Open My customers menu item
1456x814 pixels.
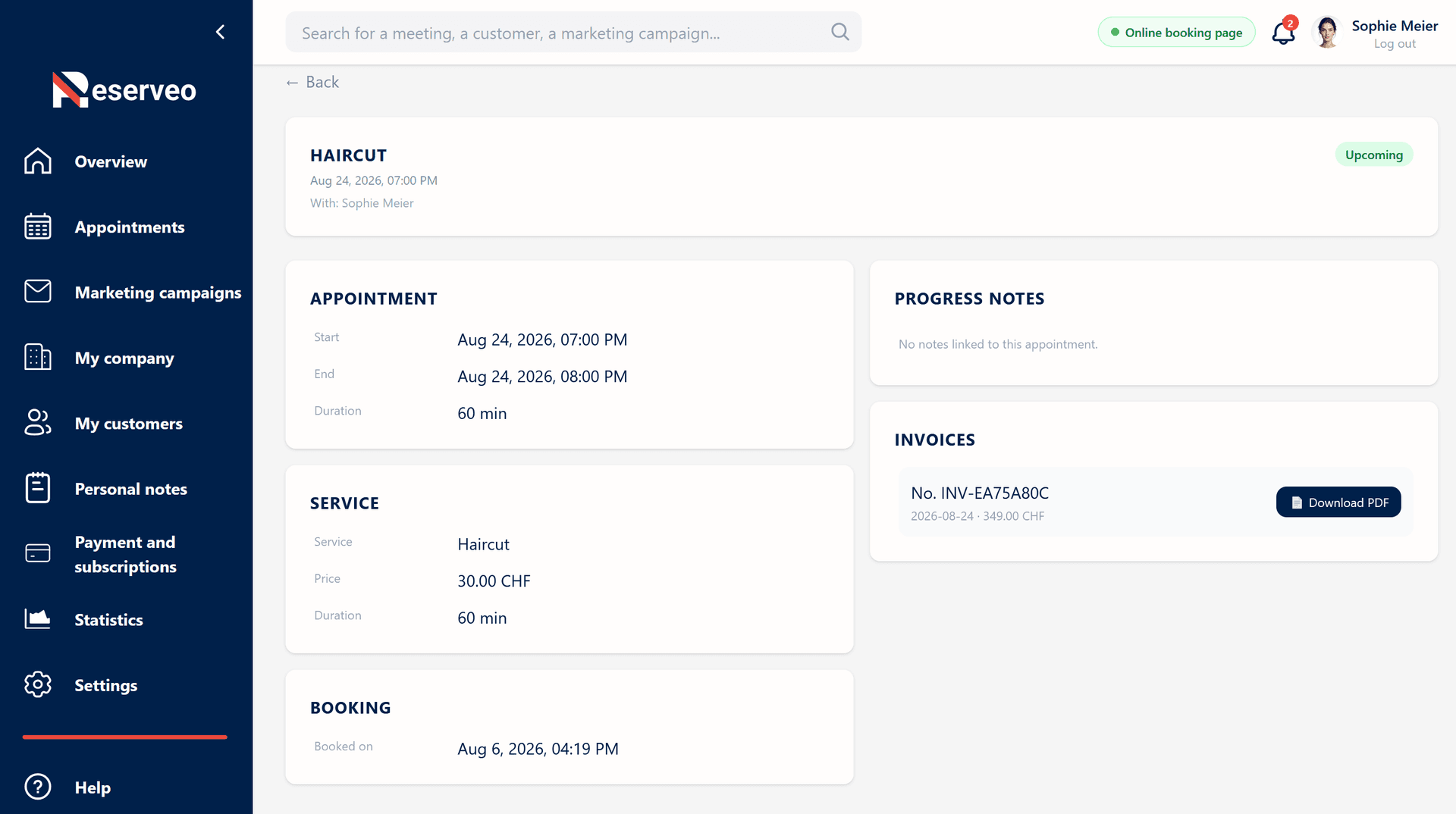[x=129, y=423]
